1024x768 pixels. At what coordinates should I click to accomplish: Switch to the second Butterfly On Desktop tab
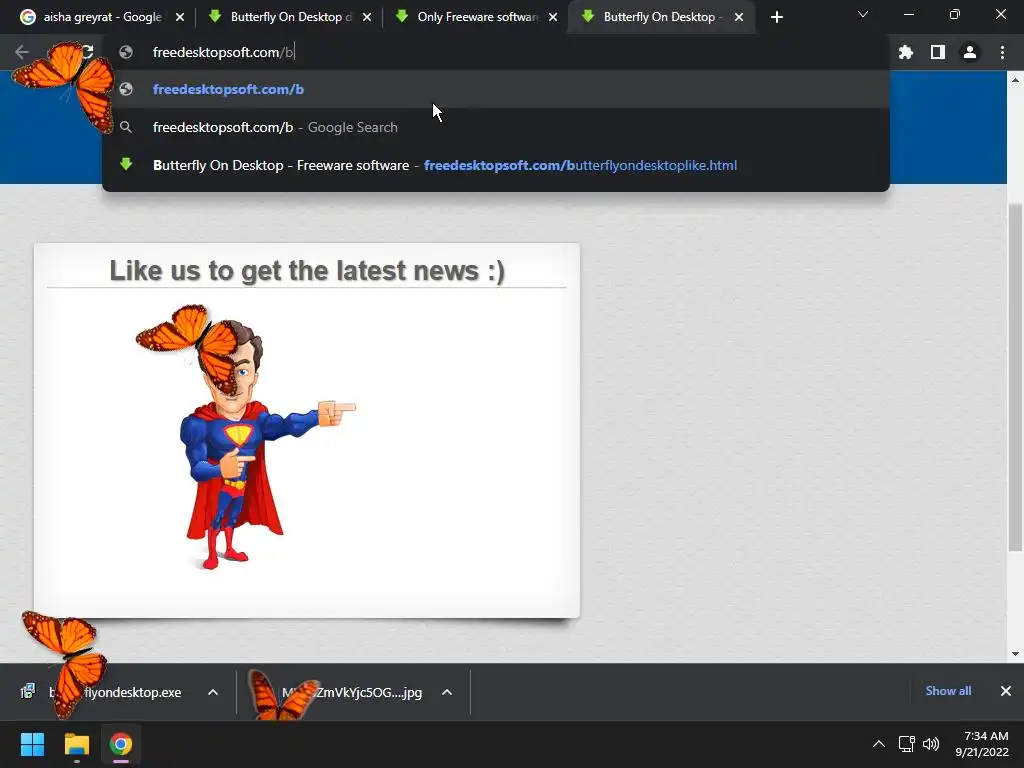[281, 17]
